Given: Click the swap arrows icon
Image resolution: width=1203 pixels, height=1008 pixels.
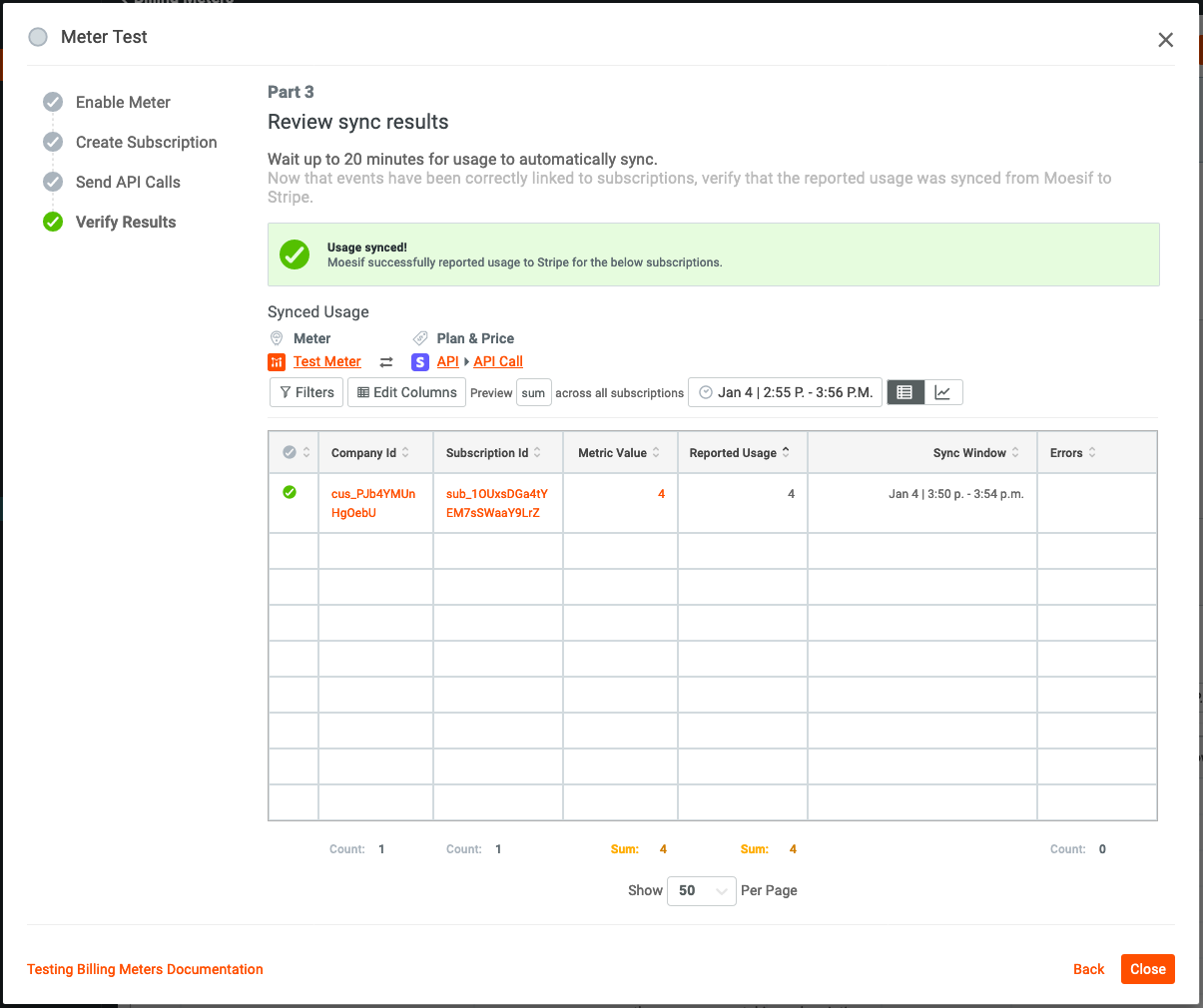Looking at the screenshot, I should point(386,362).
